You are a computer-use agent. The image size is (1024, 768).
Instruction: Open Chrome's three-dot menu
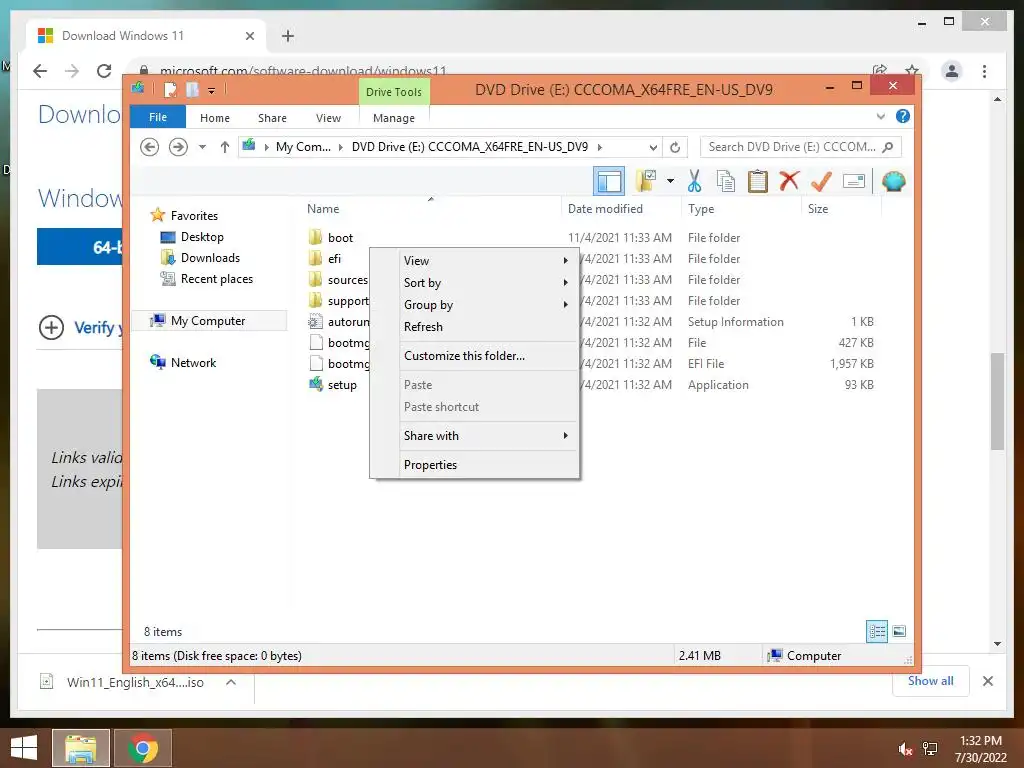coord(984,71)
